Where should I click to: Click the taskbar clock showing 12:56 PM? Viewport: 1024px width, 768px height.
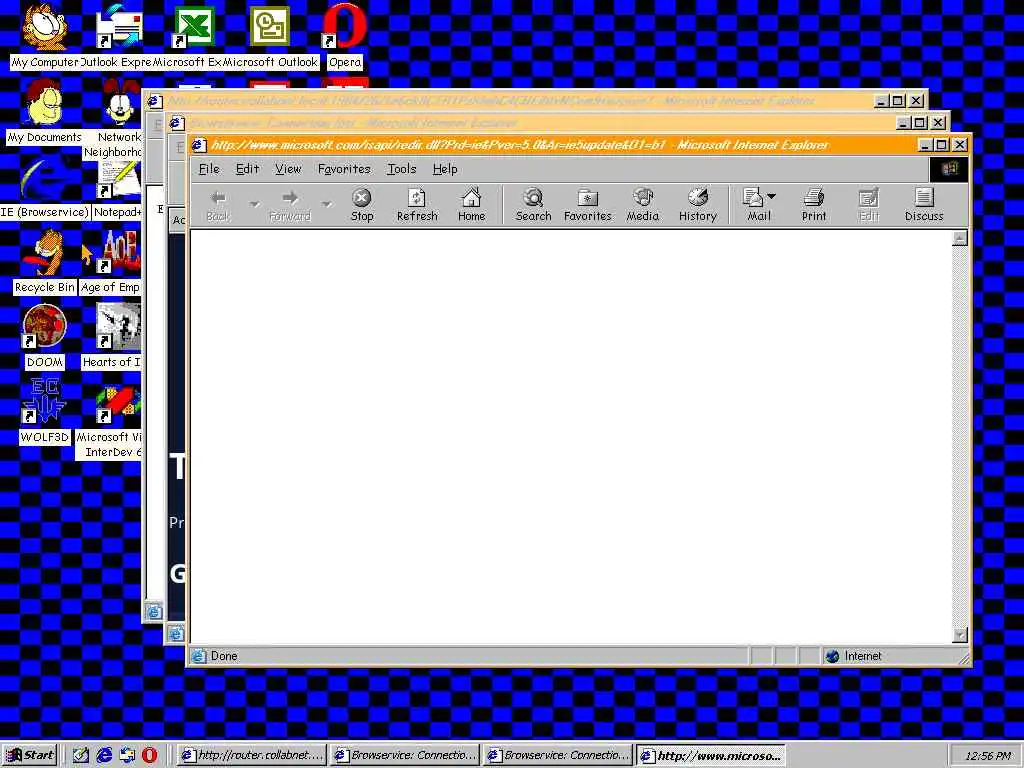click(x=987, y=756)
